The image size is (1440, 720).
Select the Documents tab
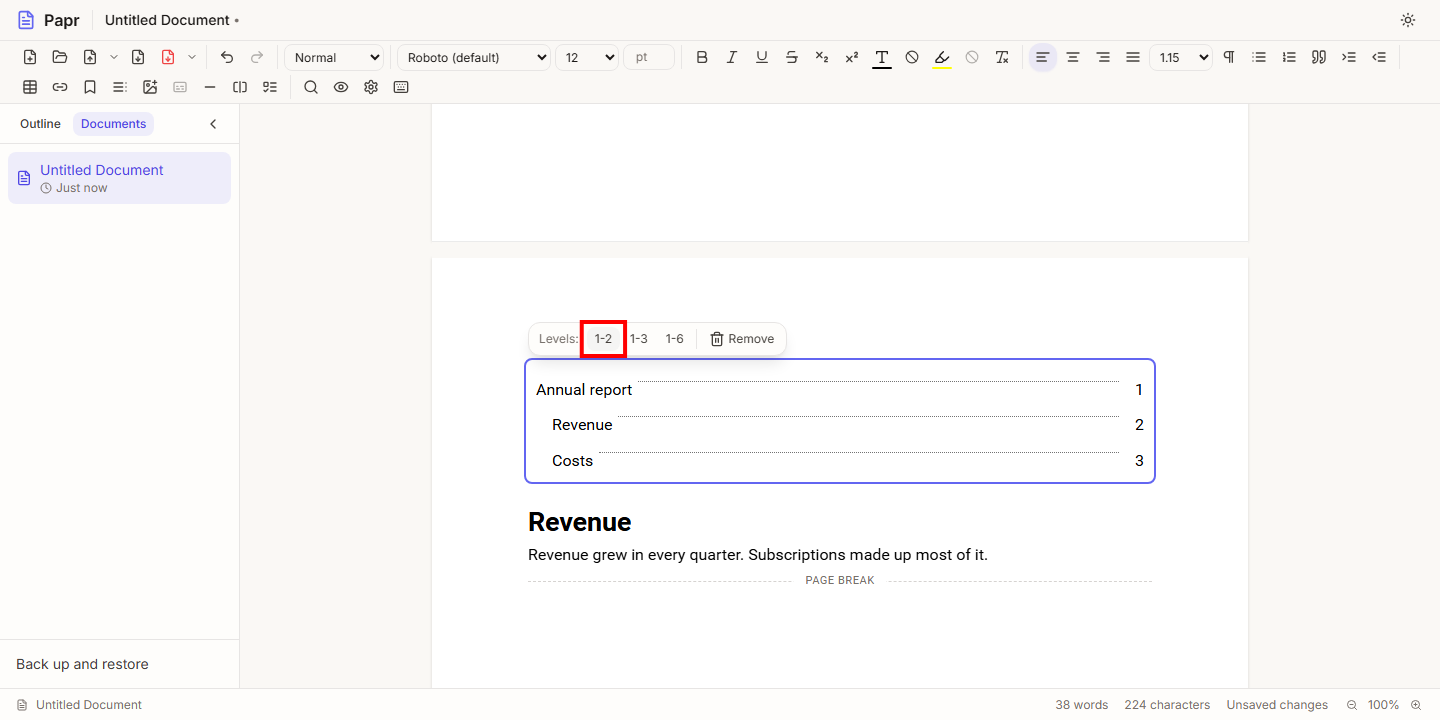pos(114,124)
